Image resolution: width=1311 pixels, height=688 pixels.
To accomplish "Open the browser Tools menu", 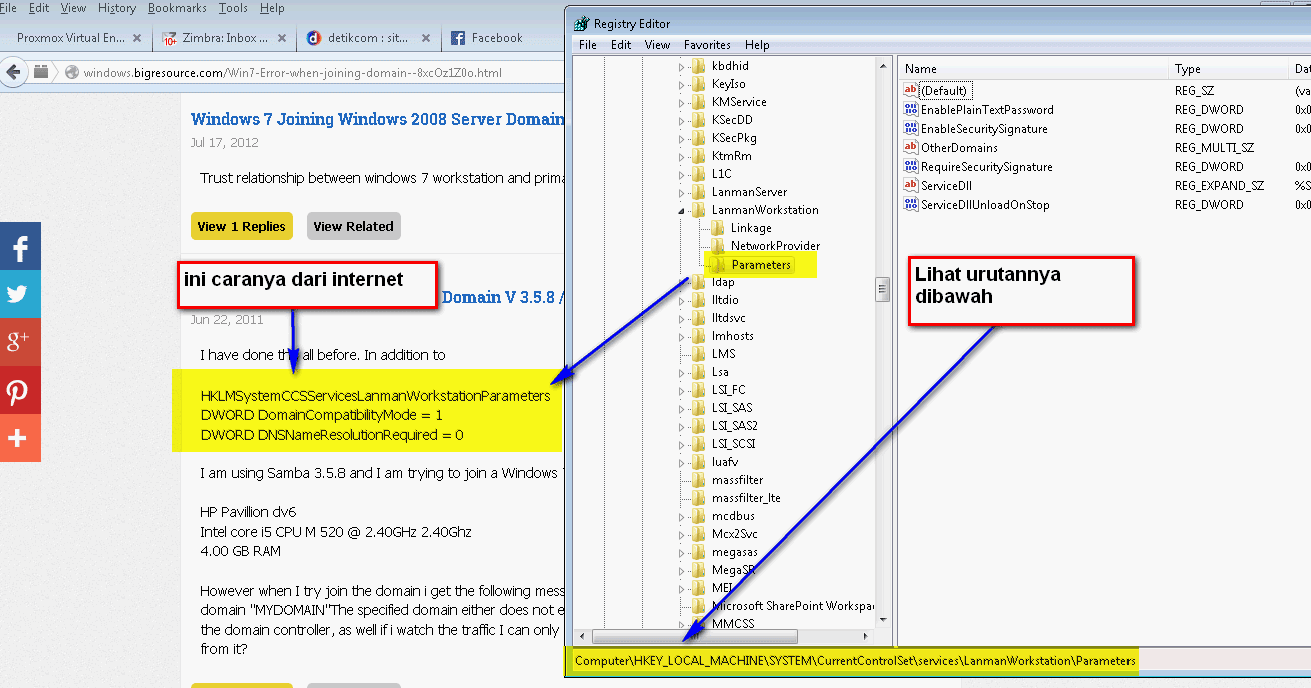I will 233,8.
